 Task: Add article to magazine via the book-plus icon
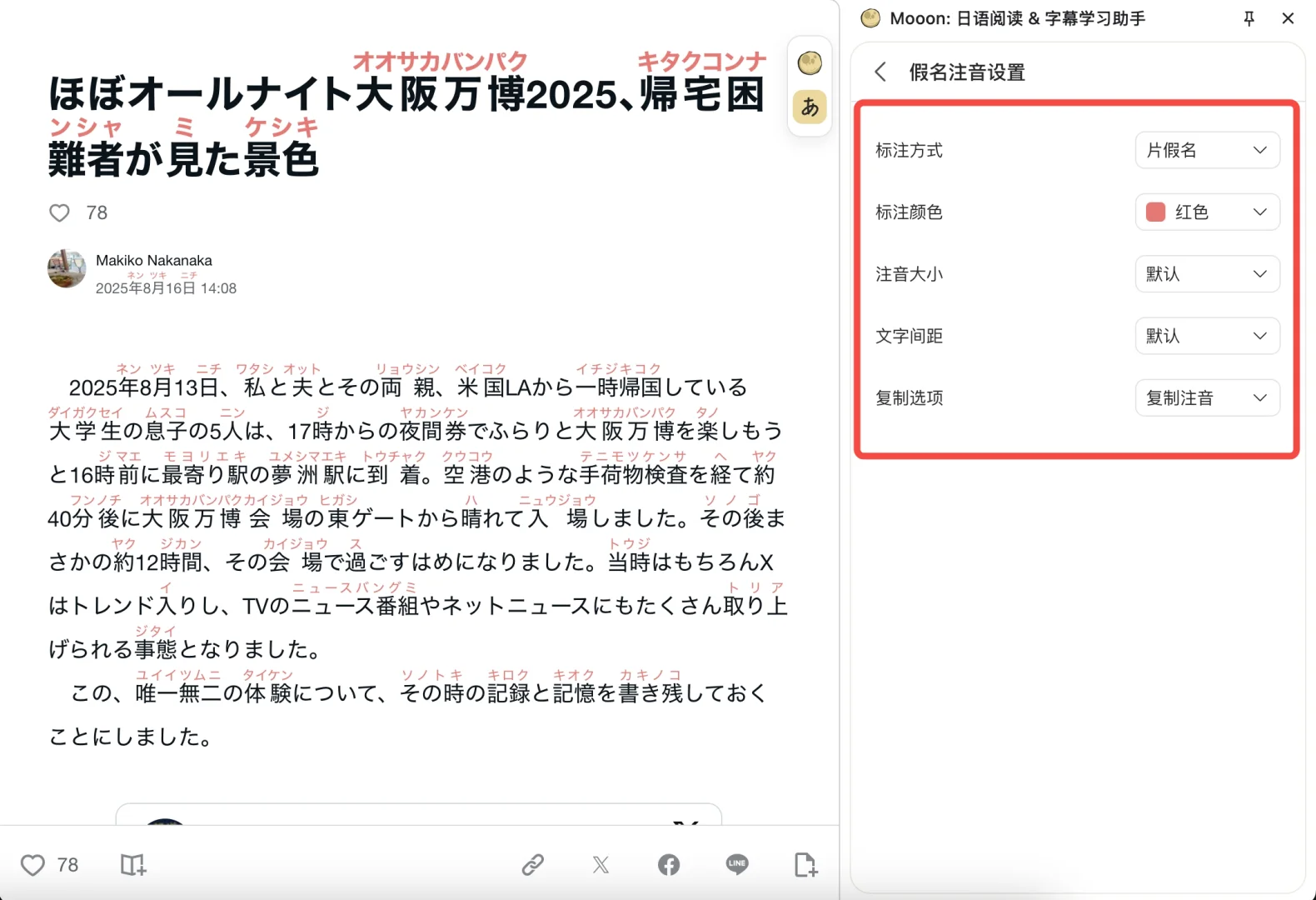pyautogui.click(x=133, y=865)
